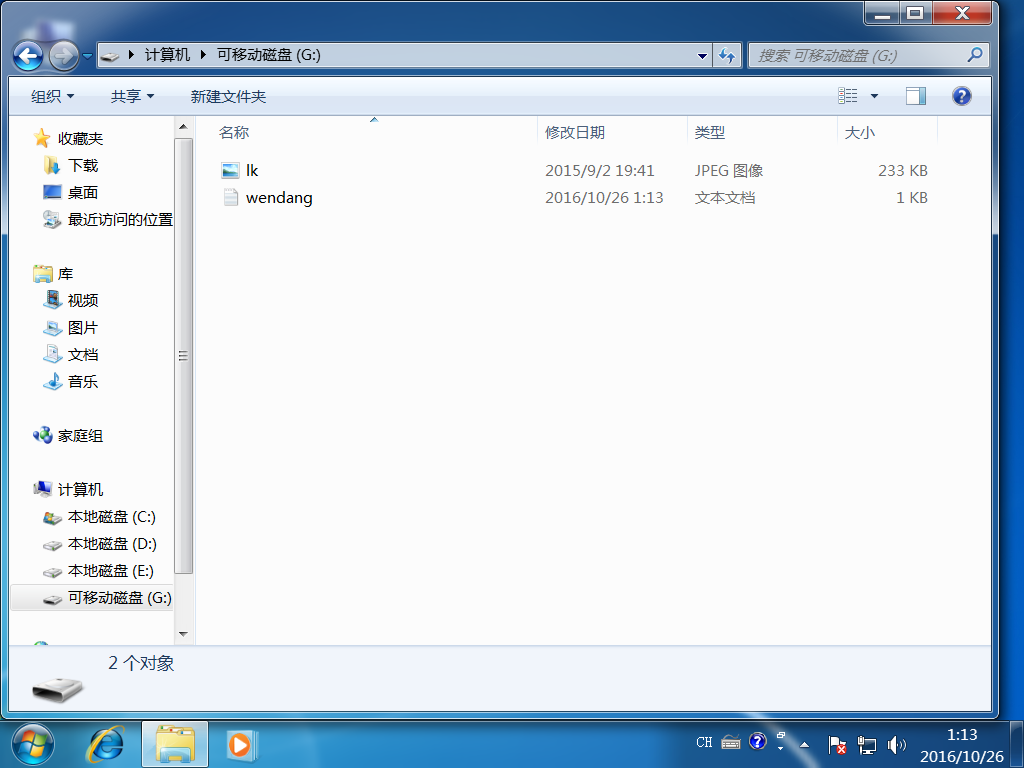The width and height of the screenshot is (1024, 768).
Task: Select 可移动磁盘 (G:) breadcrumb segment
Action: [x=269, y=56]
